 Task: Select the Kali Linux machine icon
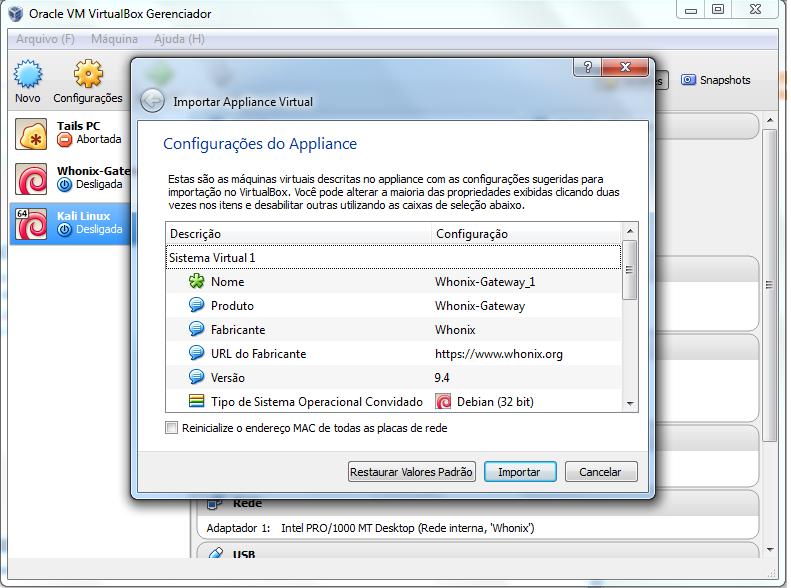(x=33, y=223)
